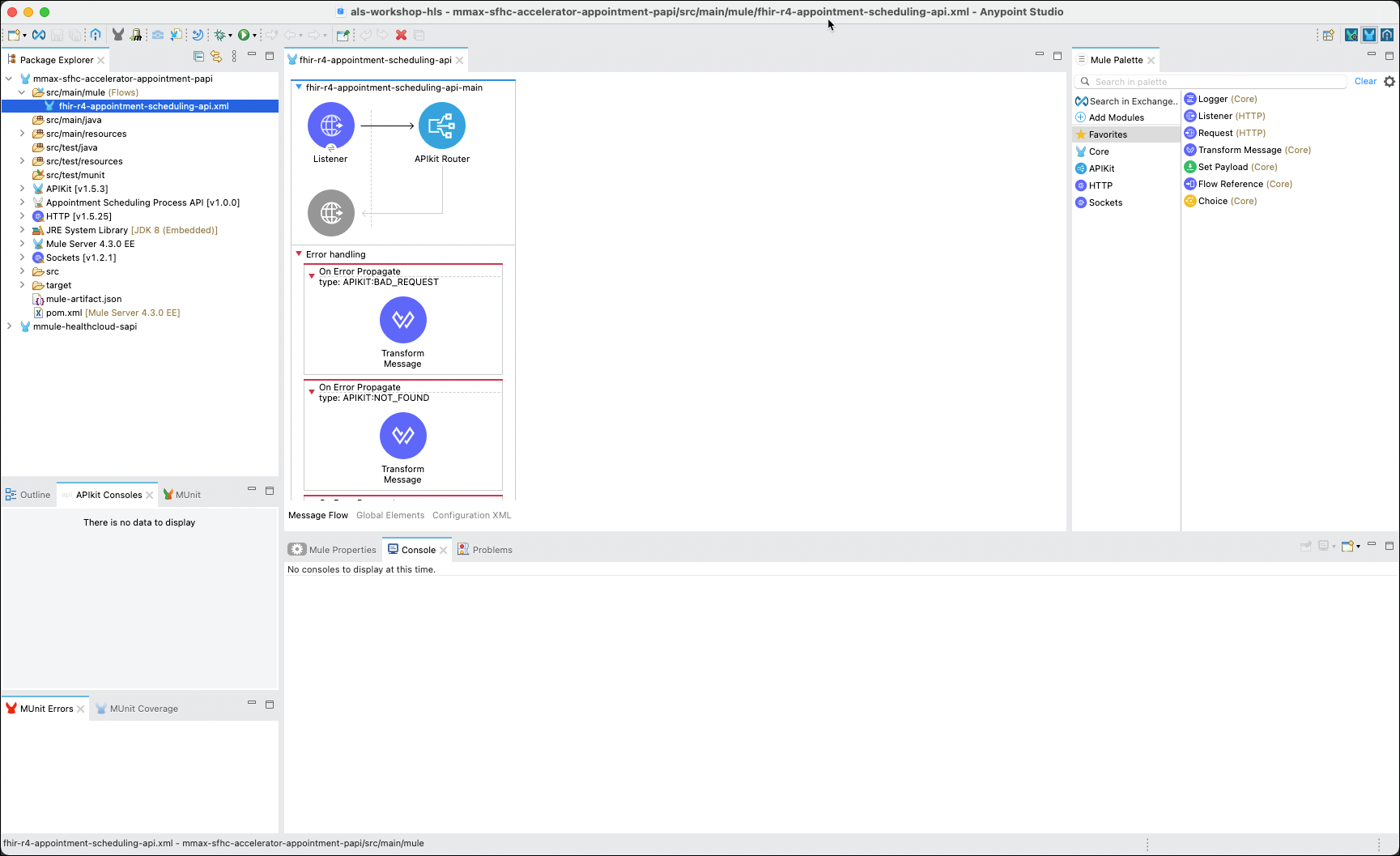Open Package Explorer view menu
This screenshot has width=1400, height=856.
point(234,56)
